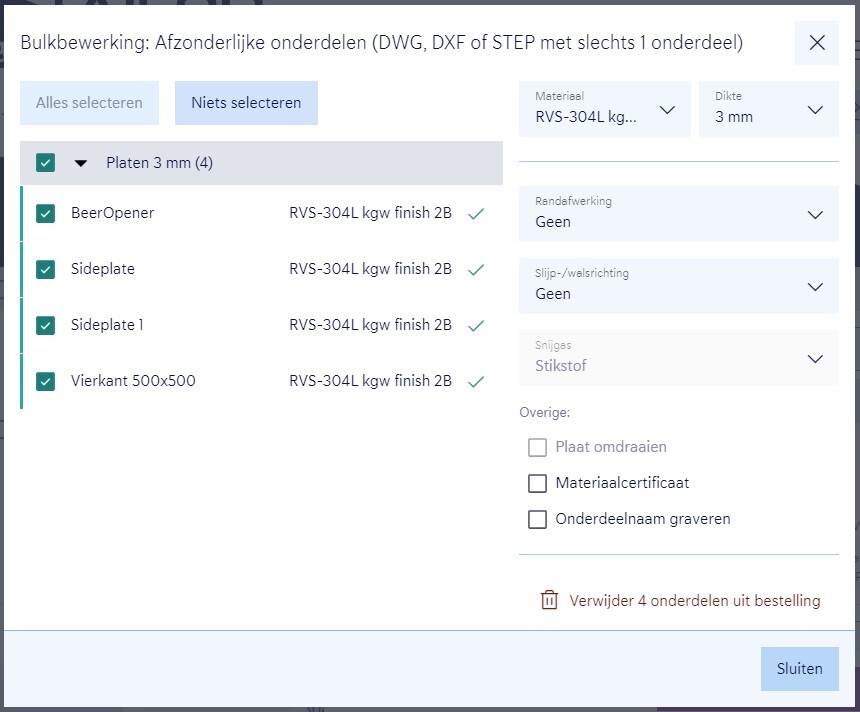Collapse the Platen 3 mm group arrow
This screenshot has width=860, height=712.
82,163
